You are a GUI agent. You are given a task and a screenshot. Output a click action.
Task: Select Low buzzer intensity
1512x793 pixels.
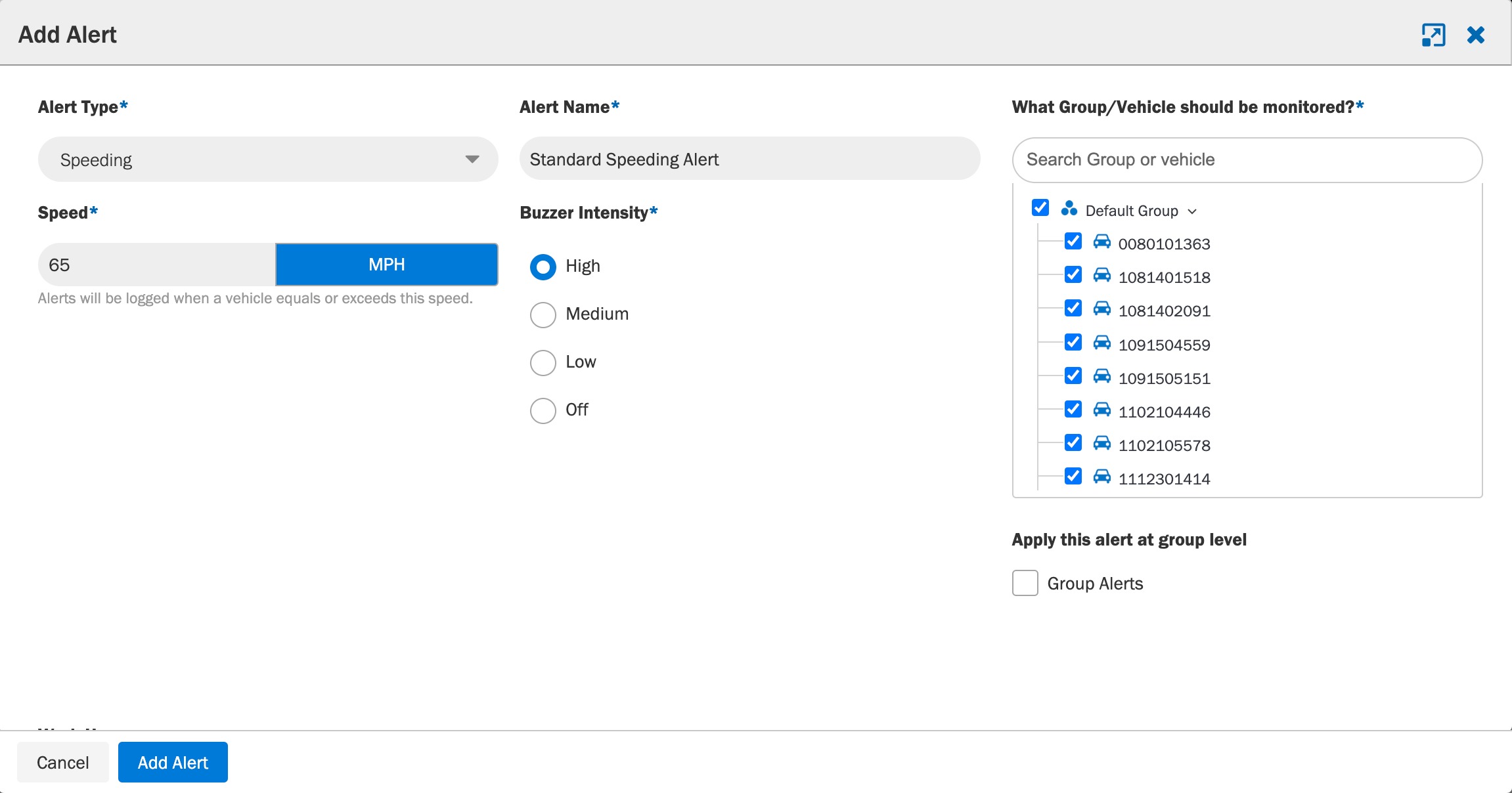[543, 363]
